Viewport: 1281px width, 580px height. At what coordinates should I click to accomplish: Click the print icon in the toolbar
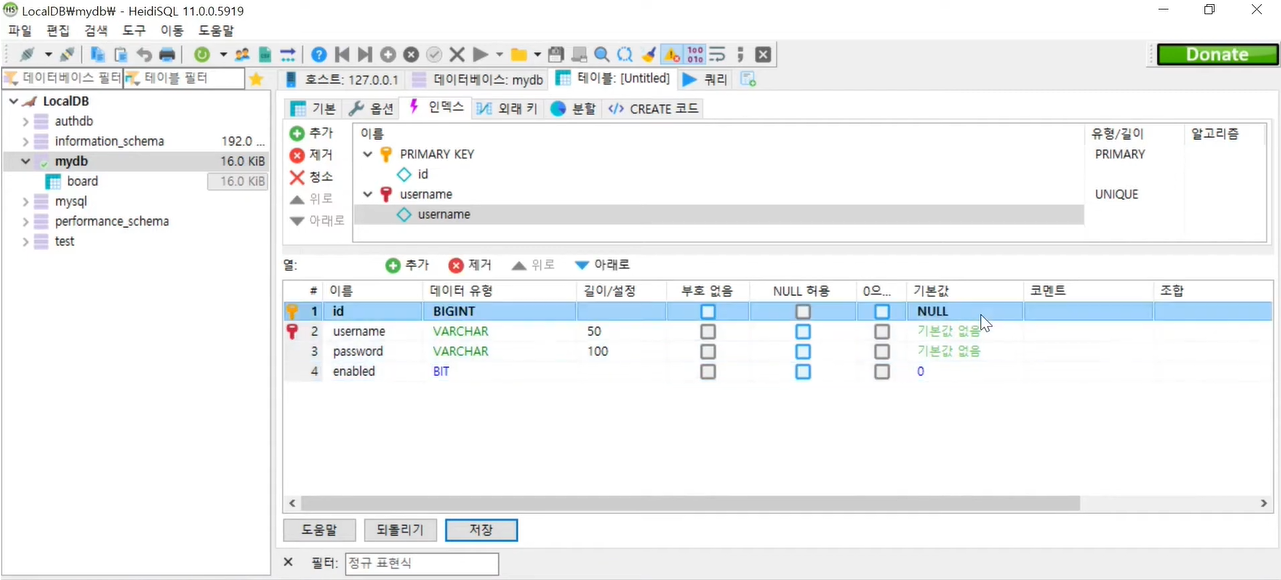pos(167,54)
